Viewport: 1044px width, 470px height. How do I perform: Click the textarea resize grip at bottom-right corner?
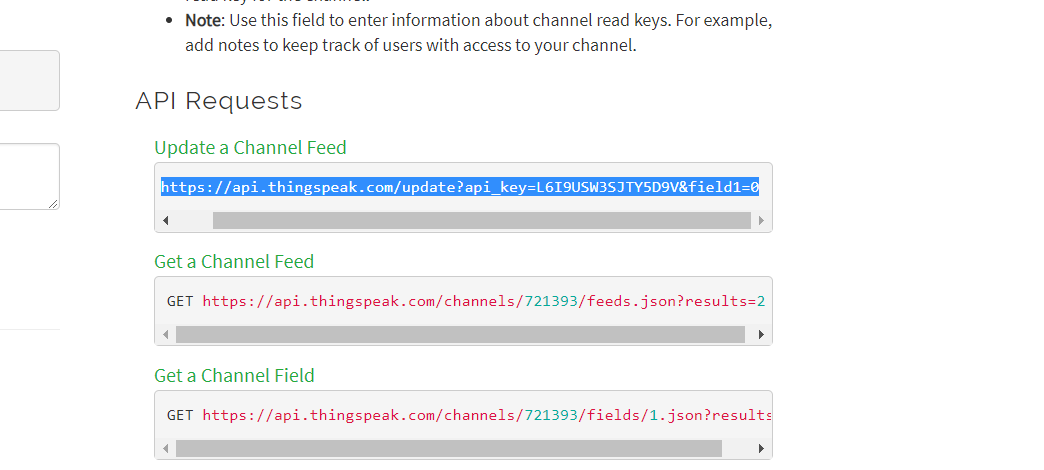(53, 204)
